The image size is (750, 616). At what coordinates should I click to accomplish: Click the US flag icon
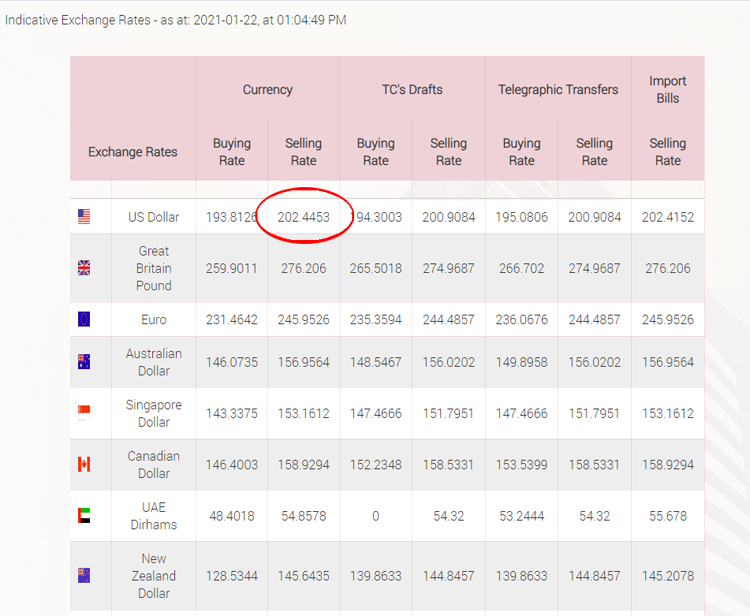coord(84,217)
